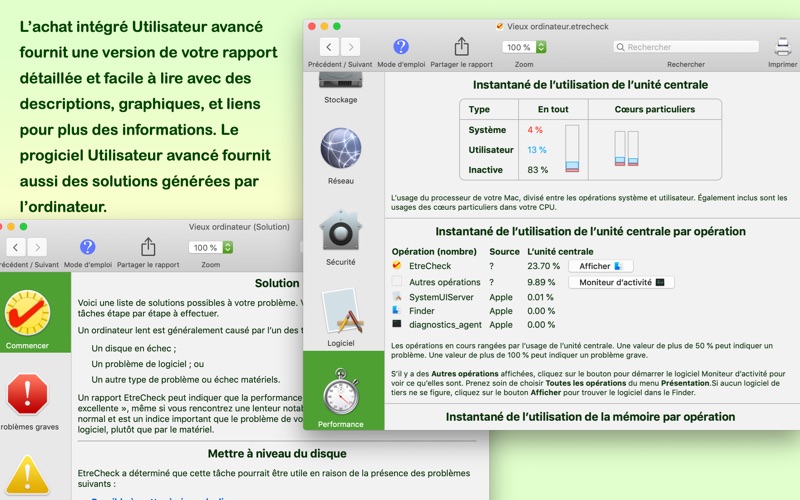Click the Finder 0.00 % value
This screenshot has height=500, width=800.
pos(541,311)
